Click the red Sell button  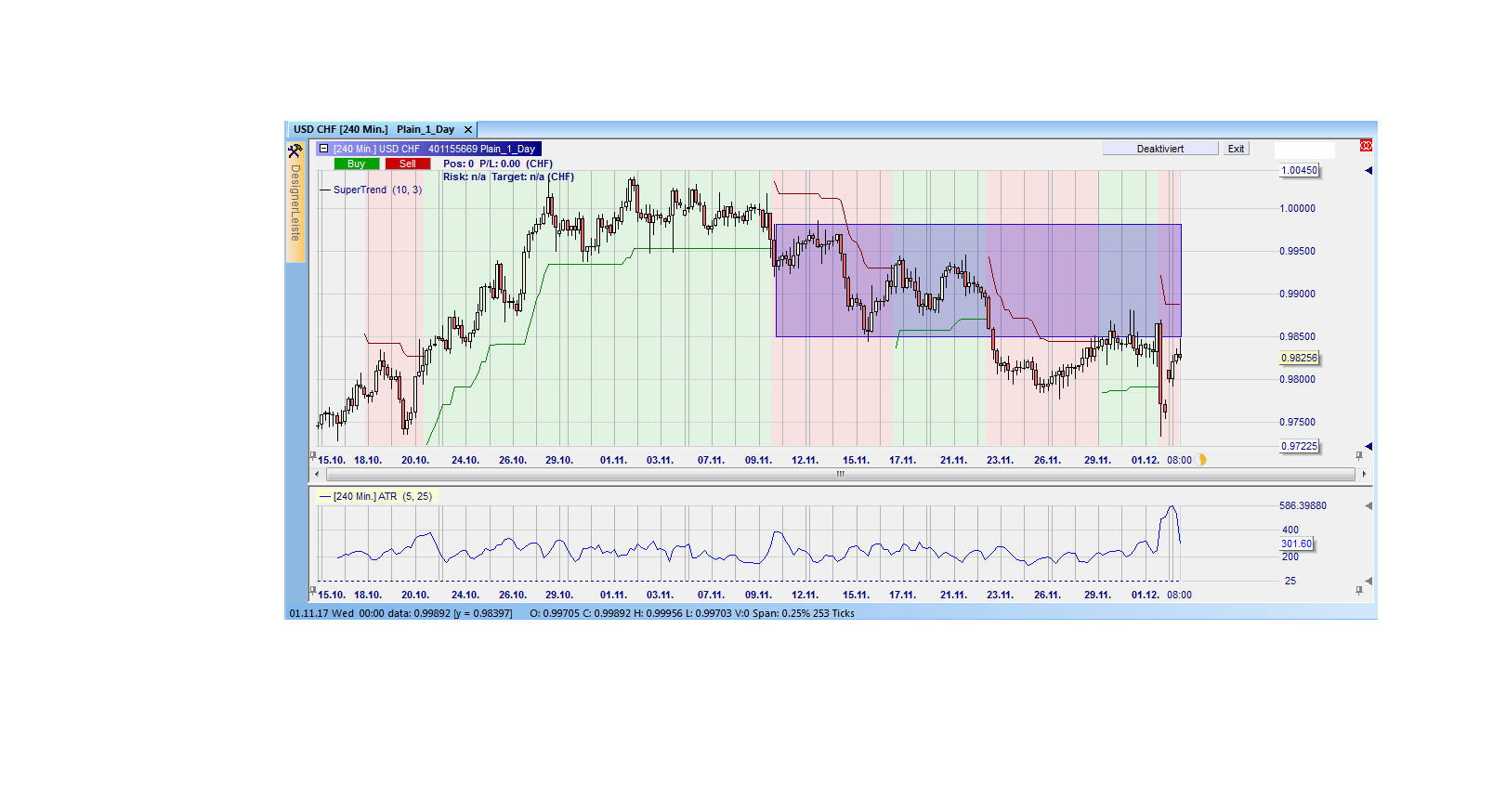[x=408, y=164]
